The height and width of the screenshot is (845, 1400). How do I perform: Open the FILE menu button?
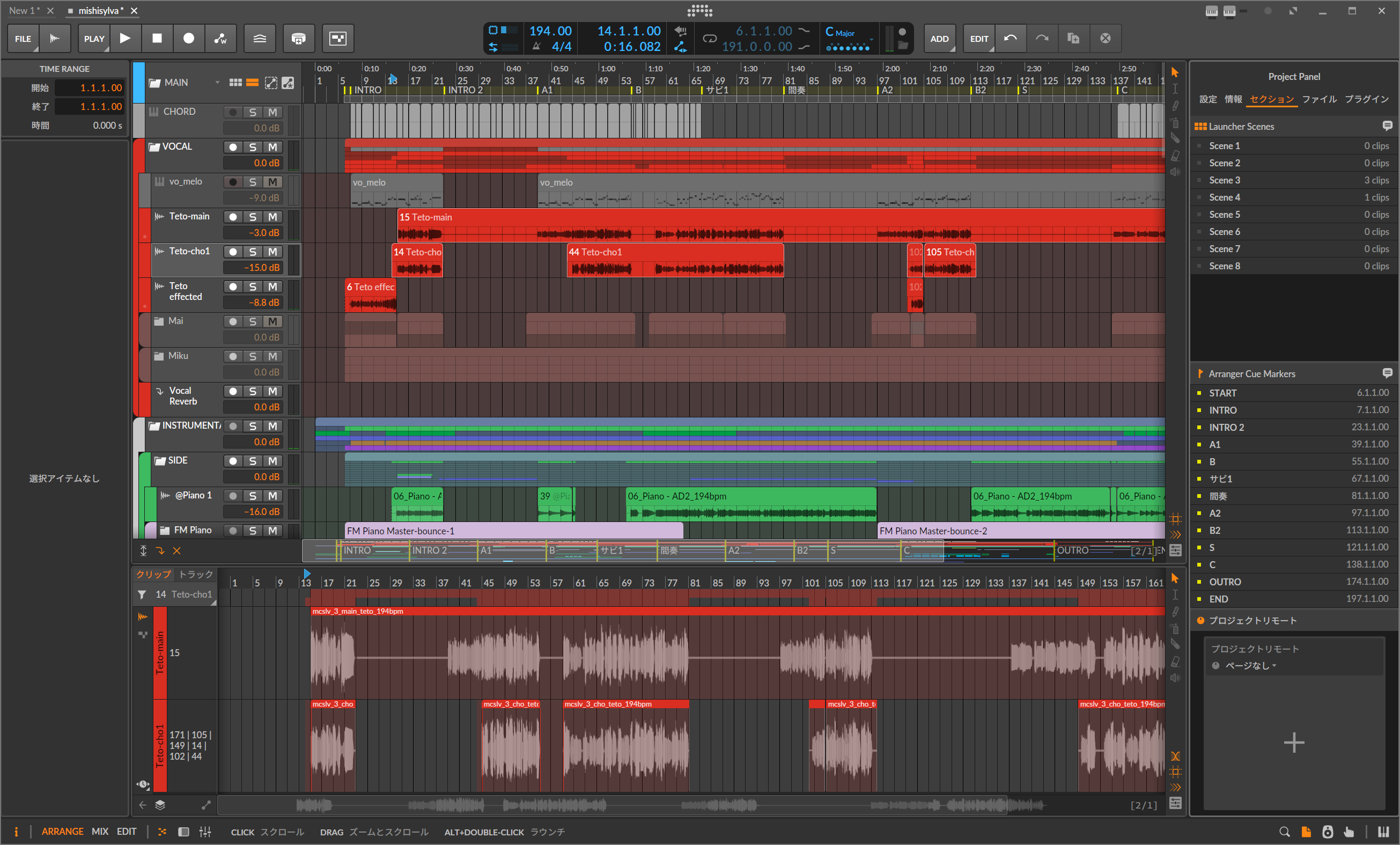tap(23, 38)
